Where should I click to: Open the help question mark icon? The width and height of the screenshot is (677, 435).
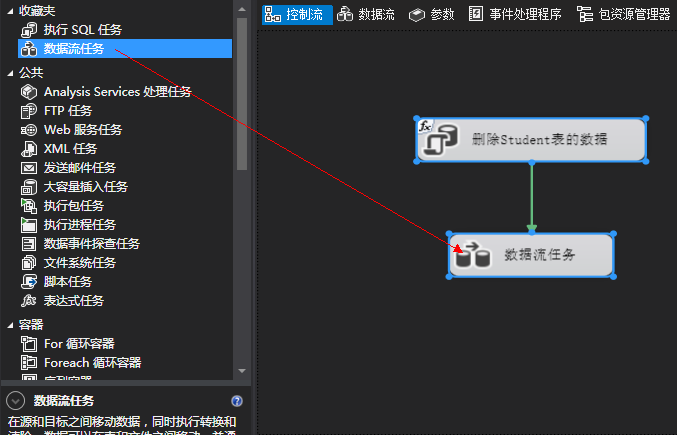tap(237, 401)
